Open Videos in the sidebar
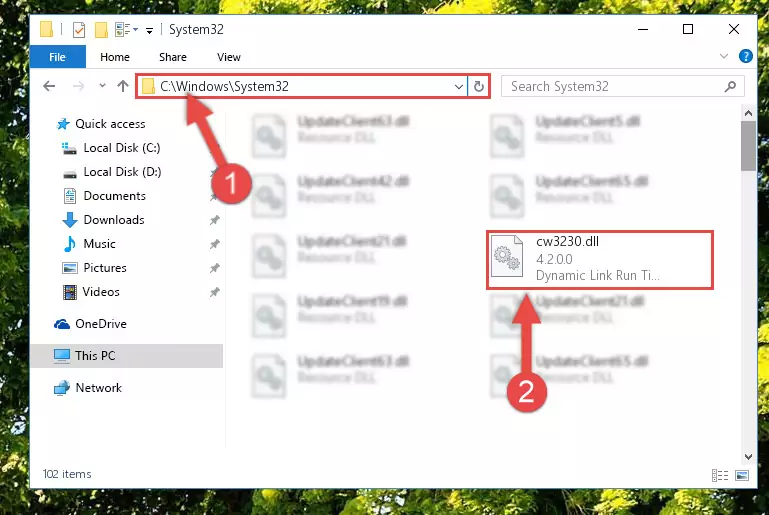Viewport: 769px width, 515px height. [101, 292]
